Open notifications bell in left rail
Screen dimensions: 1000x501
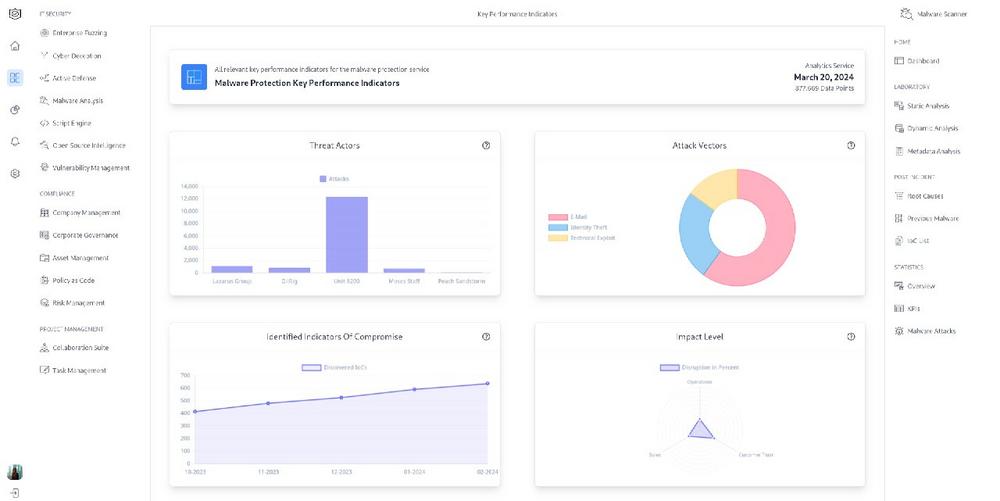15,141
